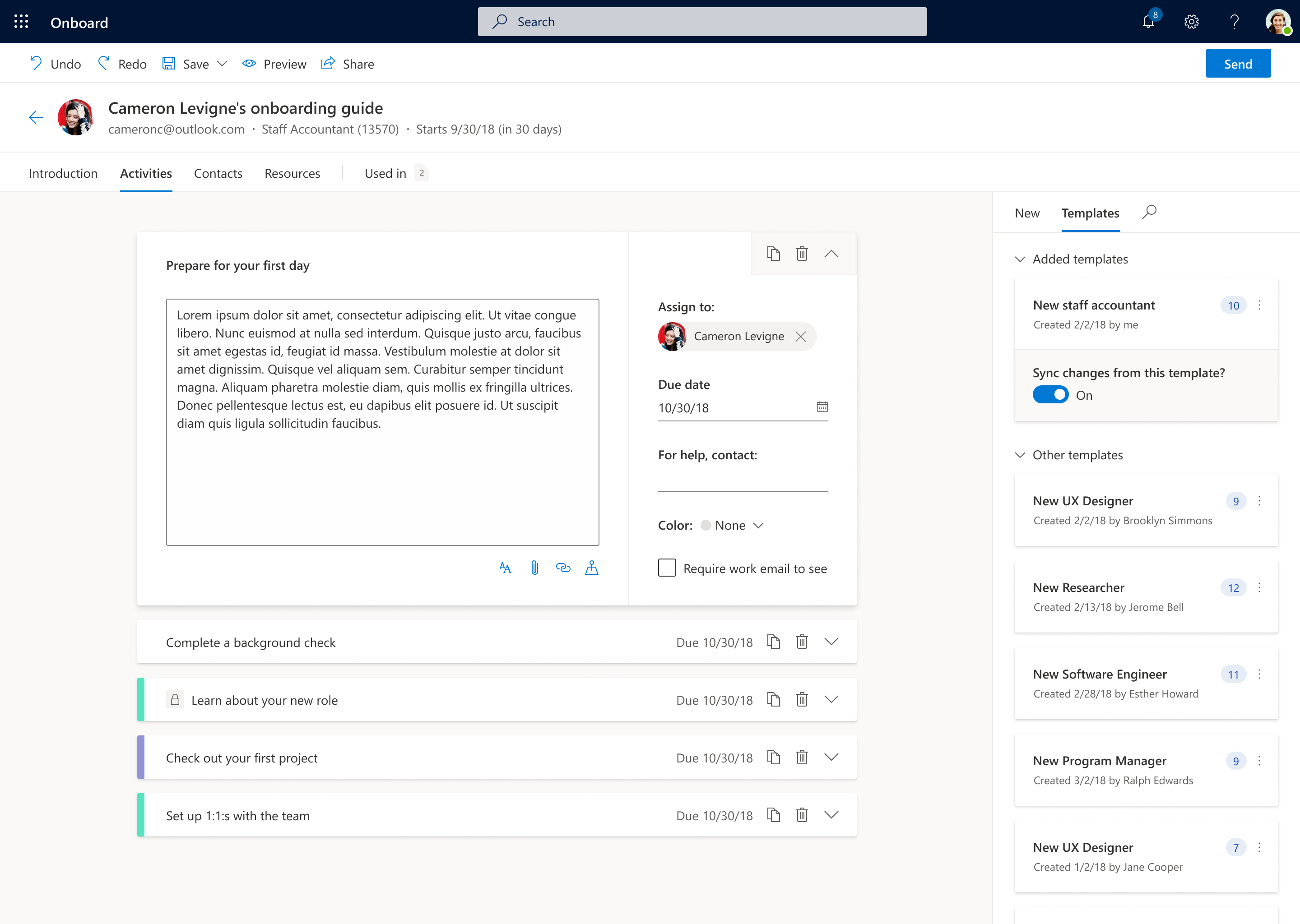
Task: Check Require work email to see
Action: coord(667,568)
